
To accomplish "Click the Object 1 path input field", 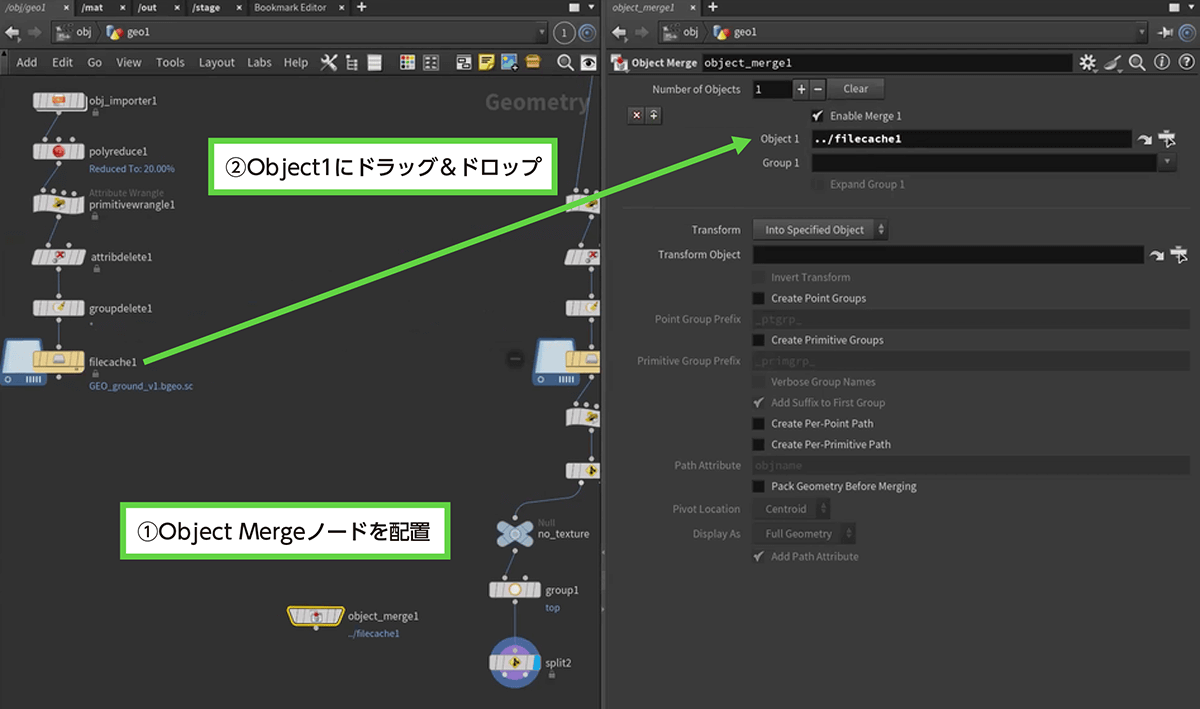I will tap(970, 139).
